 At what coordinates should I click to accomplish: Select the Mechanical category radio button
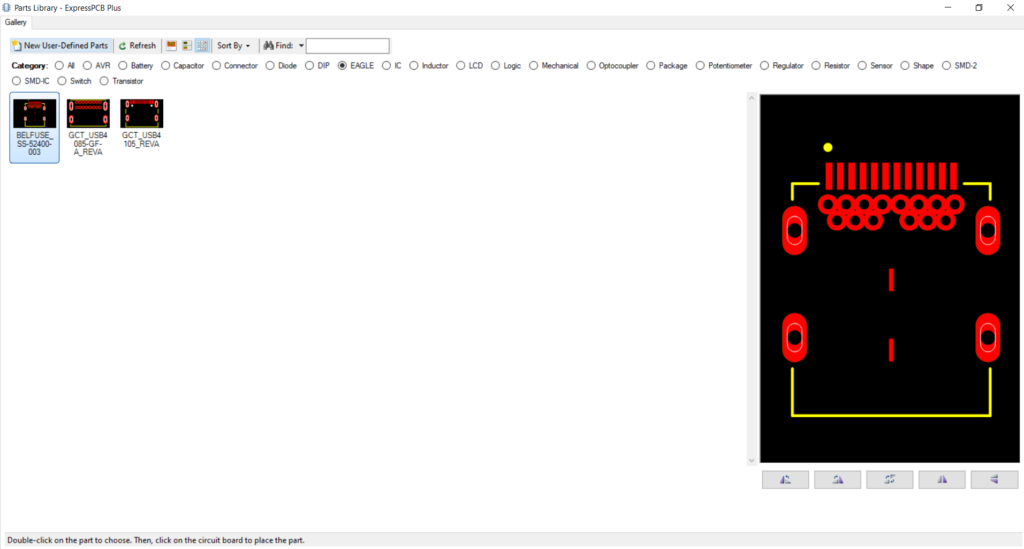(534, 66)
